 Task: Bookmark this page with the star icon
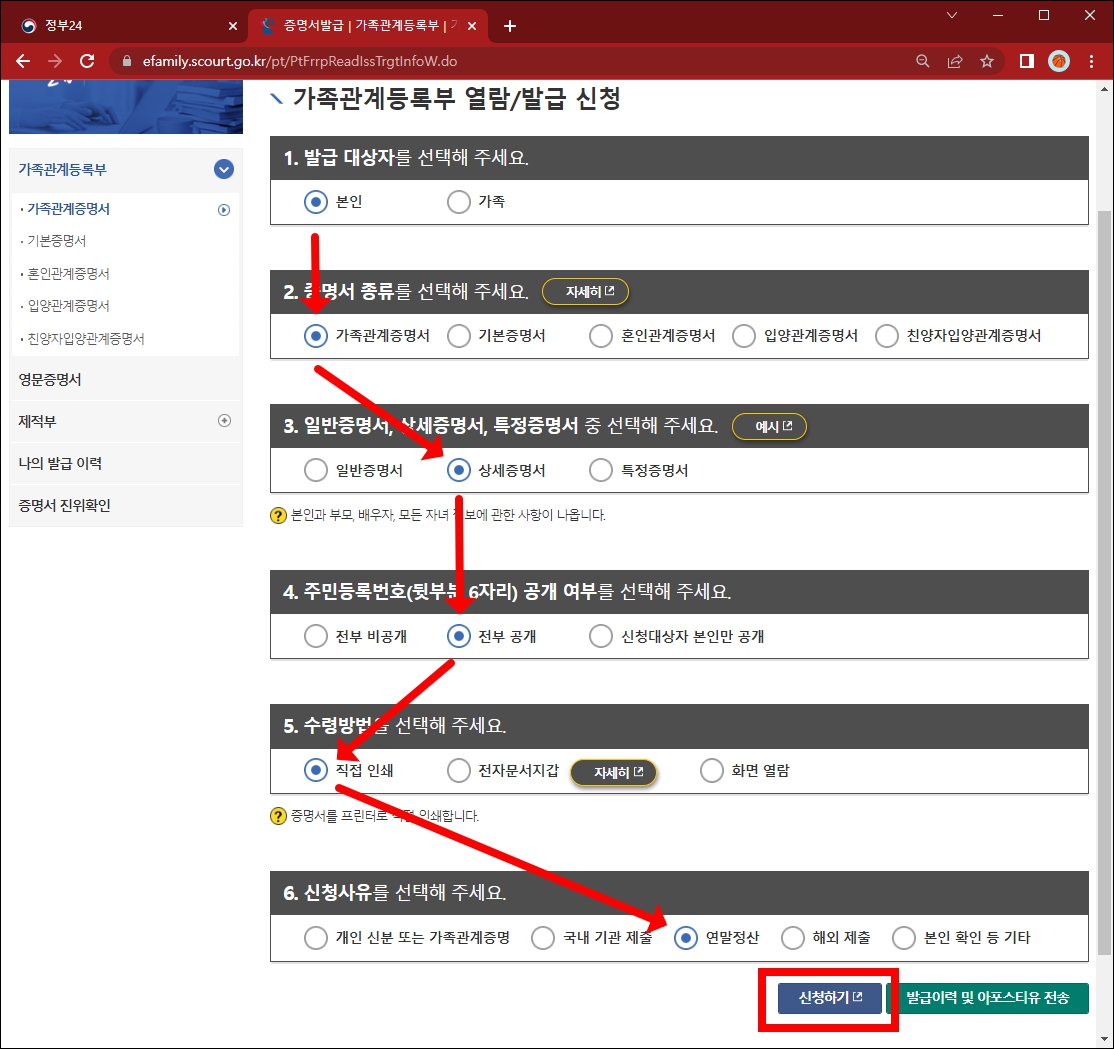[987, 60]
